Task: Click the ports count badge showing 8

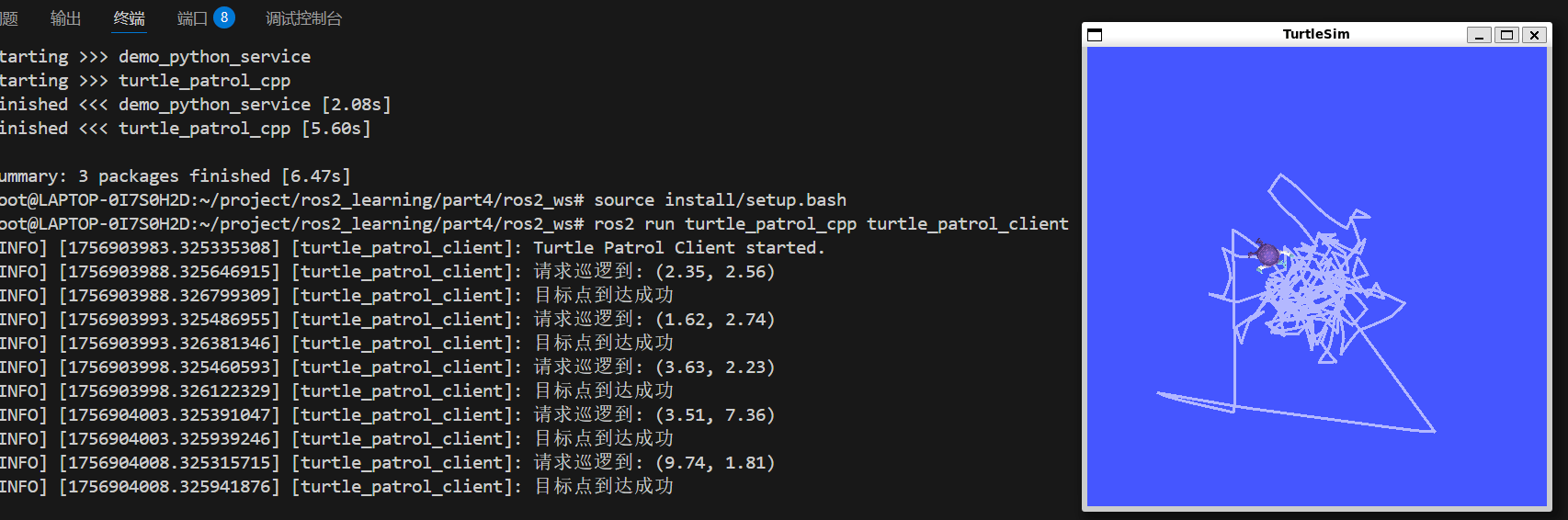Action: (224, 17)
